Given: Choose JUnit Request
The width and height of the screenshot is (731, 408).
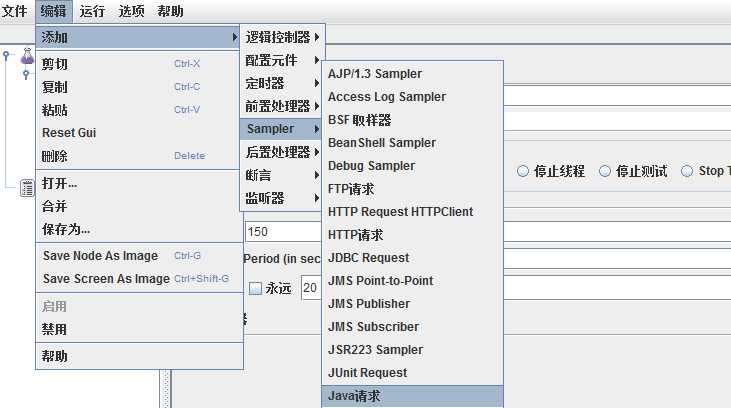Looking at the screenshot, I should 413,373.
